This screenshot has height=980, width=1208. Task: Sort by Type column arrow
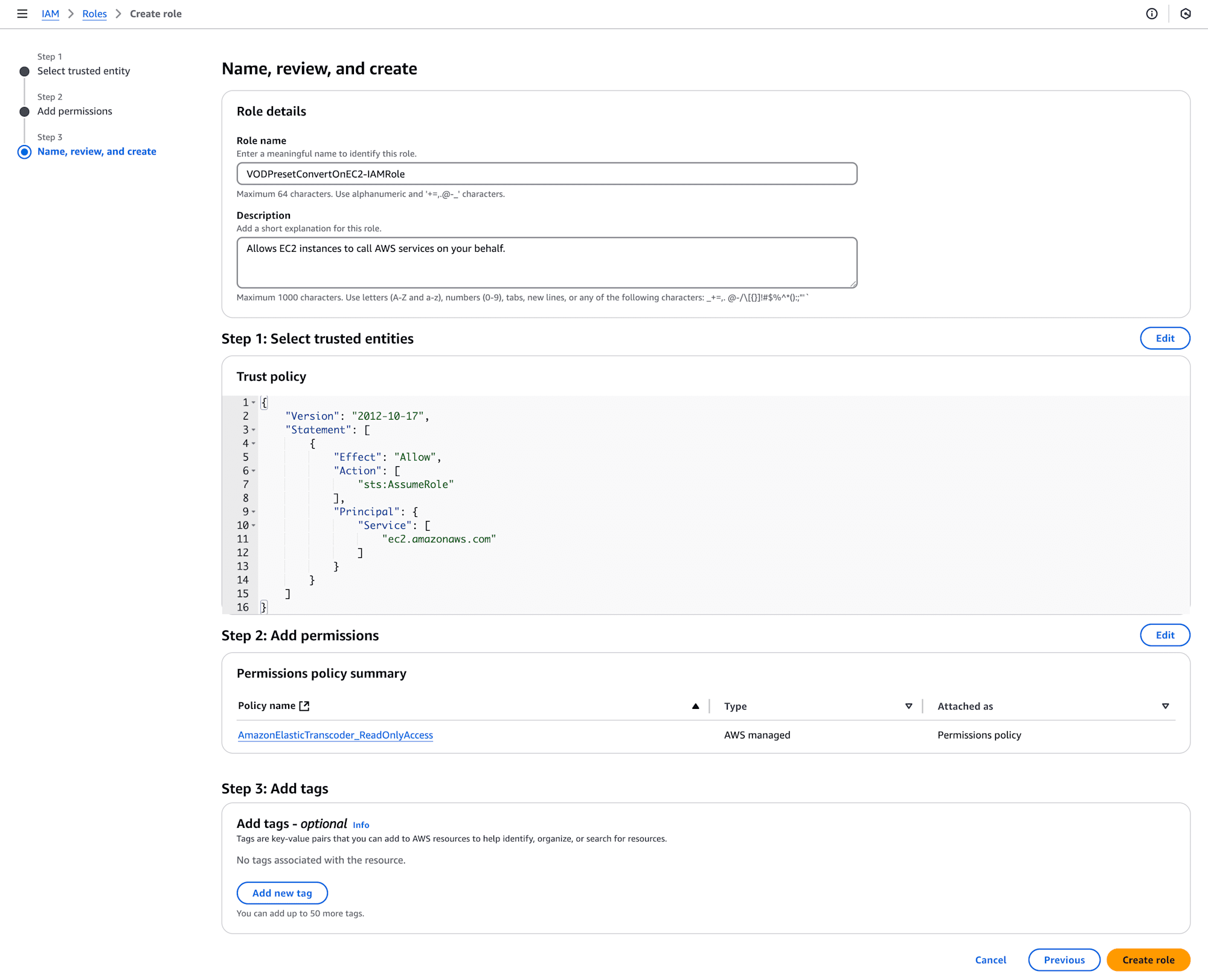coord(908,706)
